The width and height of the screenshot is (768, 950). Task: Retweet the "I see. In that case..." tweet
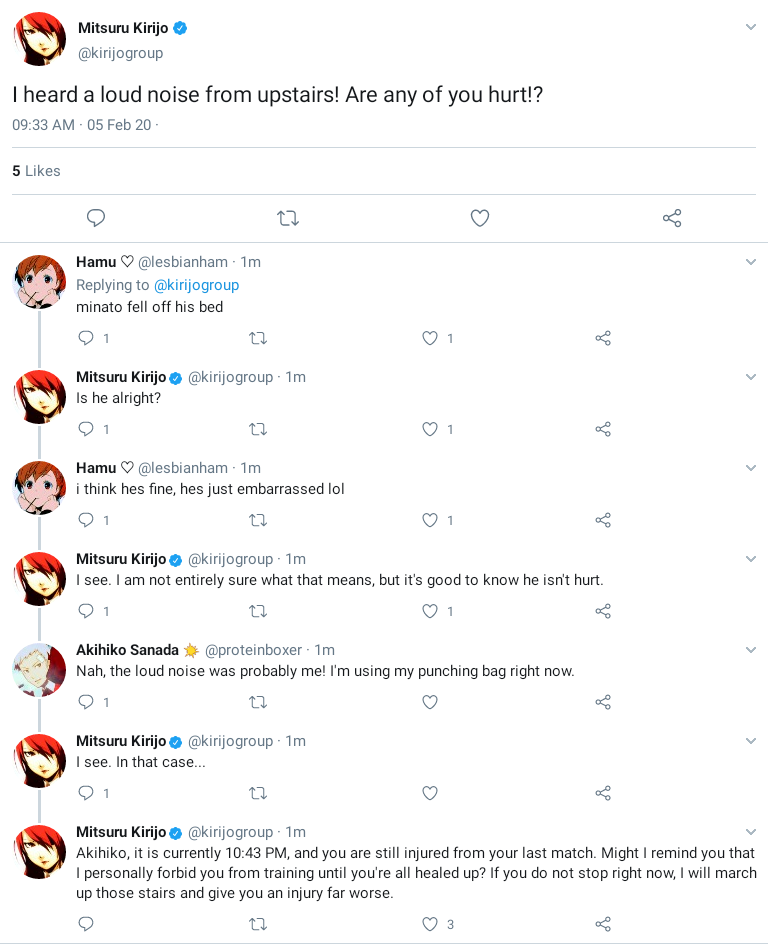pyautogui.click(x=257, y=793)
